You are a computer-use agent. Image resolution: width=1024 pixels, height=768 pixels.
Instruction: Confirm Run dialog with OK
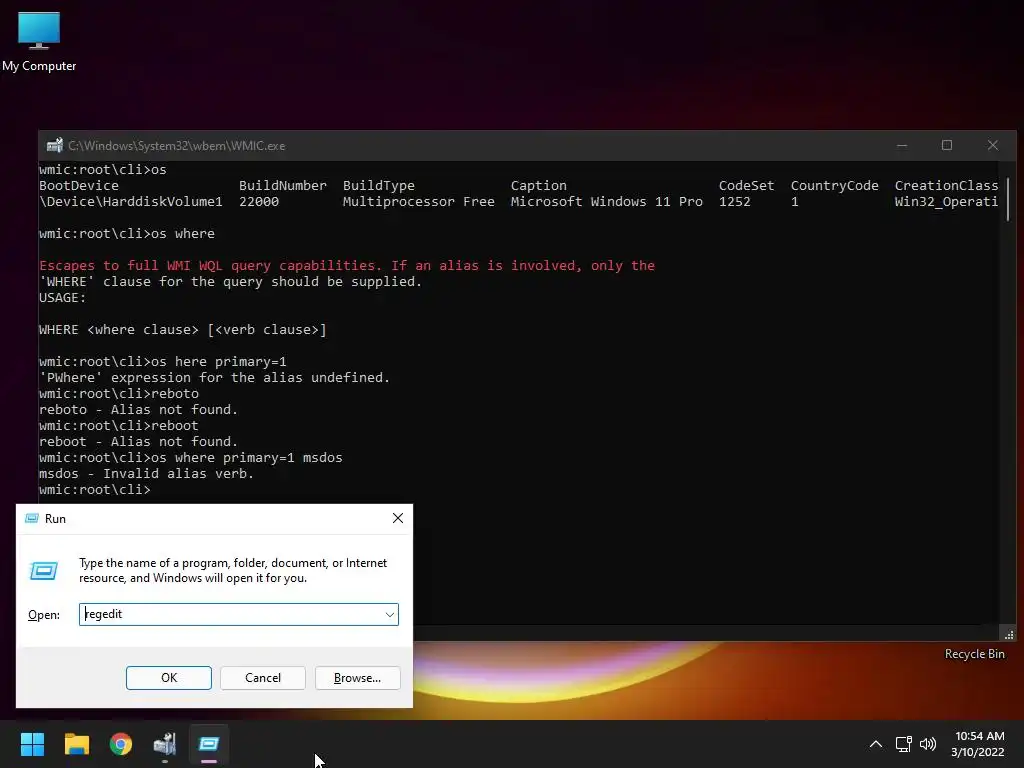point(168,678)
